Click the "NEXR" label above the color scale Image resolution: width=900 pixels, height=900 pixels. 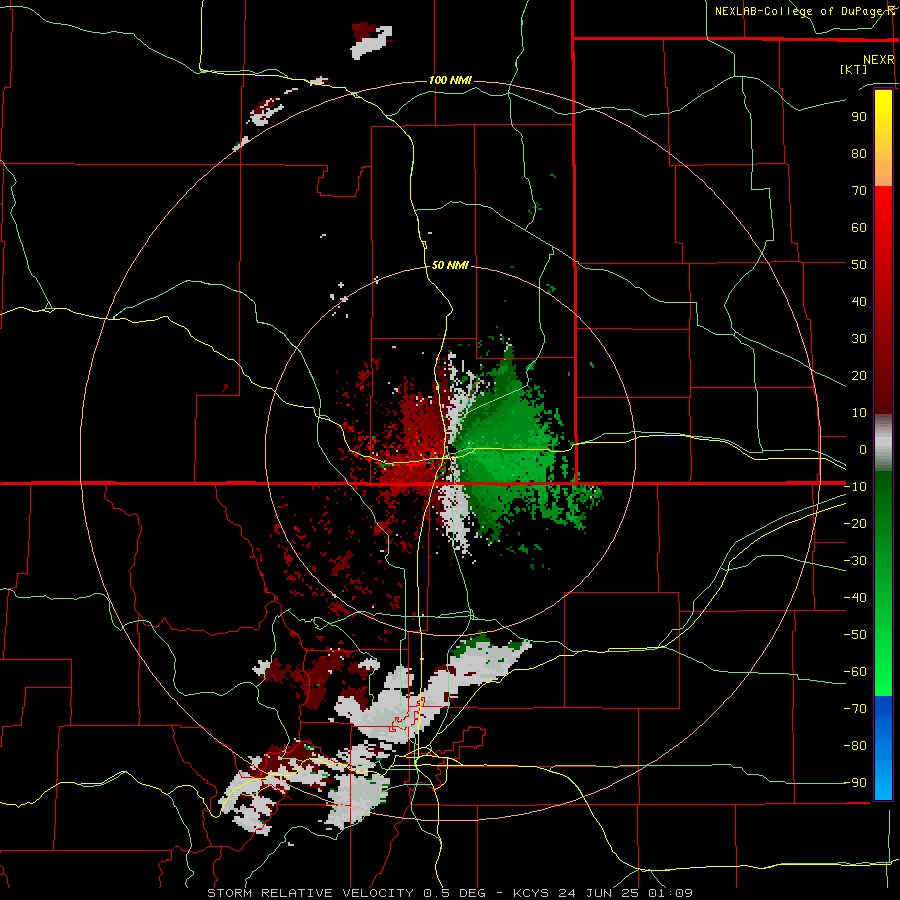click(x=879, y=60)
